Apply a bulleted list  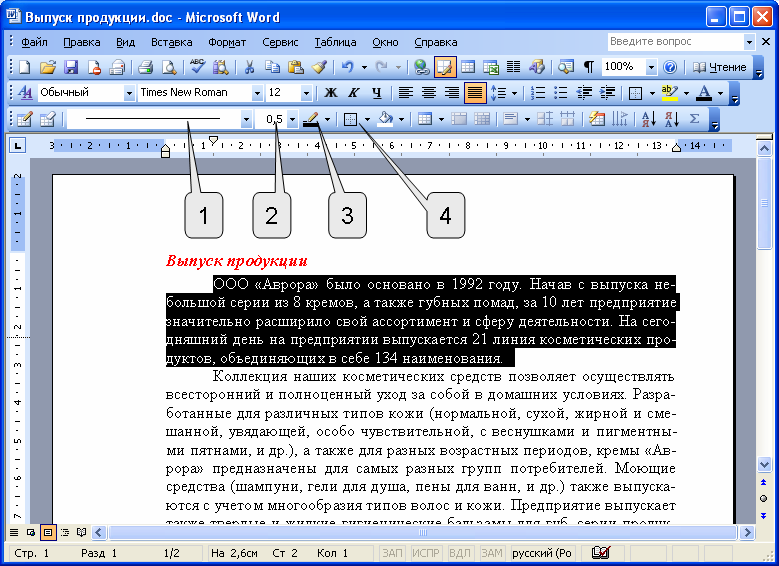(560, 92)
